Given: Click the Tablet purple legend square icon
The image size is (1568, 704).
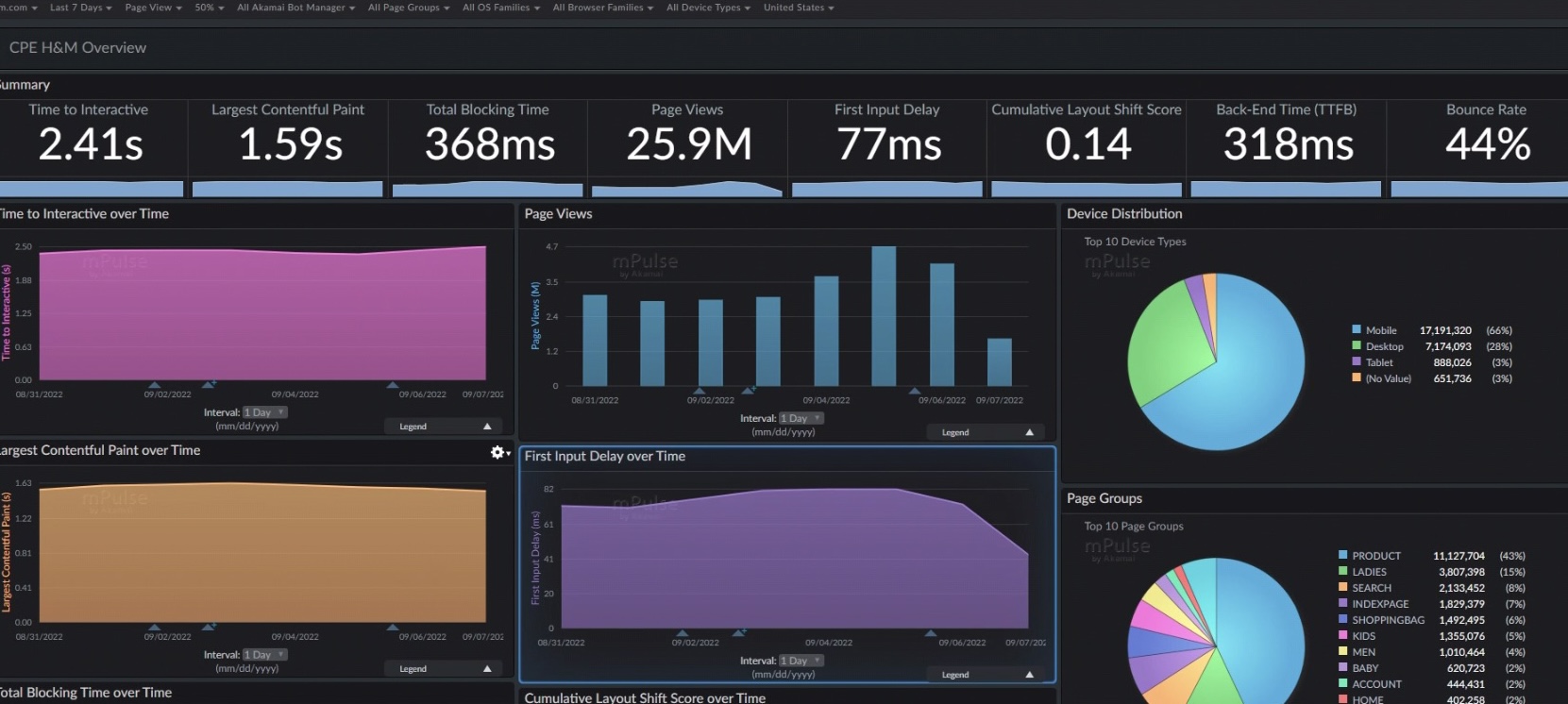Looking at the screenshot, I should 1357,362.
